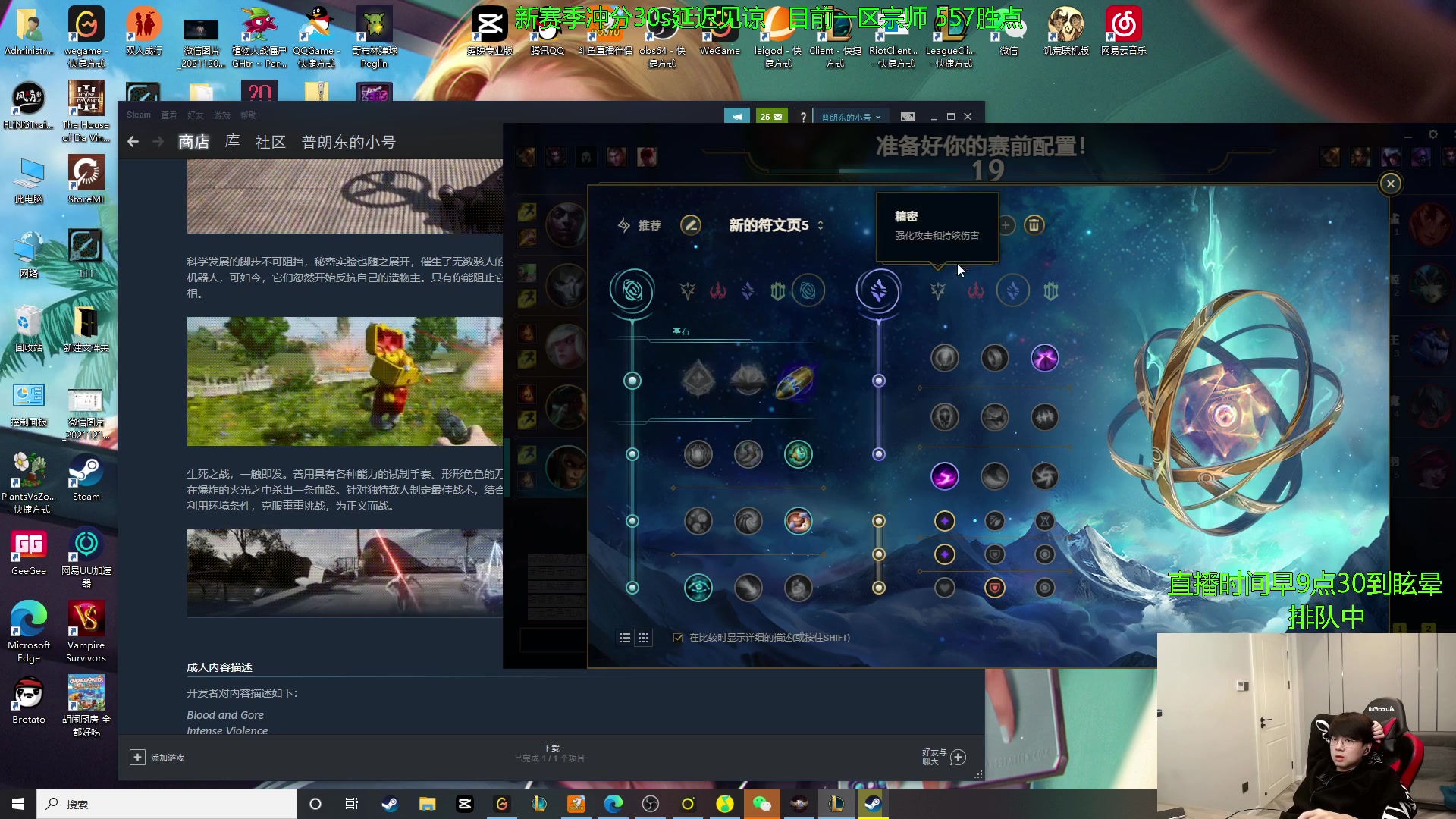Switch to the 社区 community tab in Steam

tap(270, 142)
